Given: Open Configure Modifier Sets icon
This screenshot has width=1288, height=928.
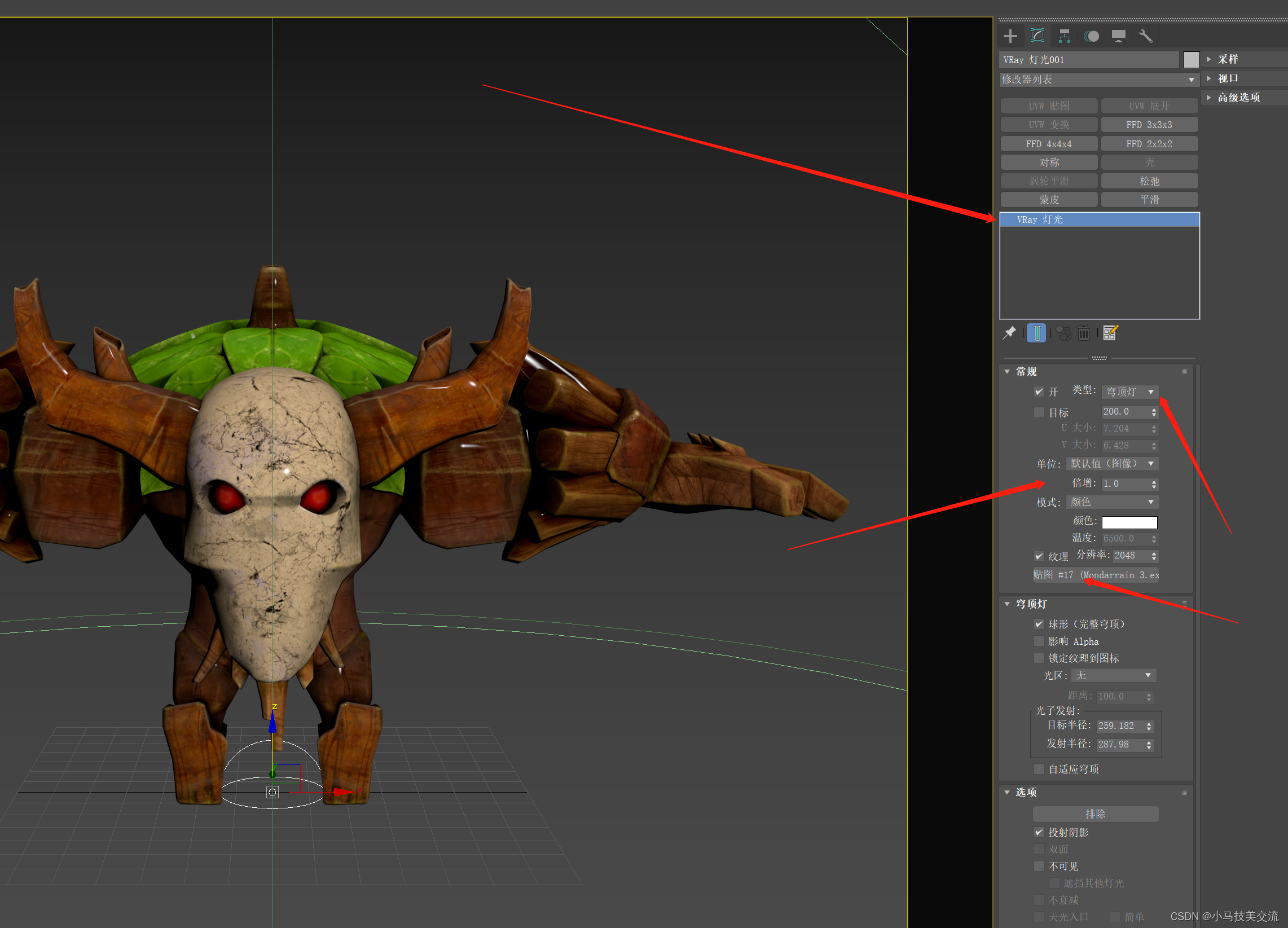Looking at the screenshot, I should tap(1110, 333).
